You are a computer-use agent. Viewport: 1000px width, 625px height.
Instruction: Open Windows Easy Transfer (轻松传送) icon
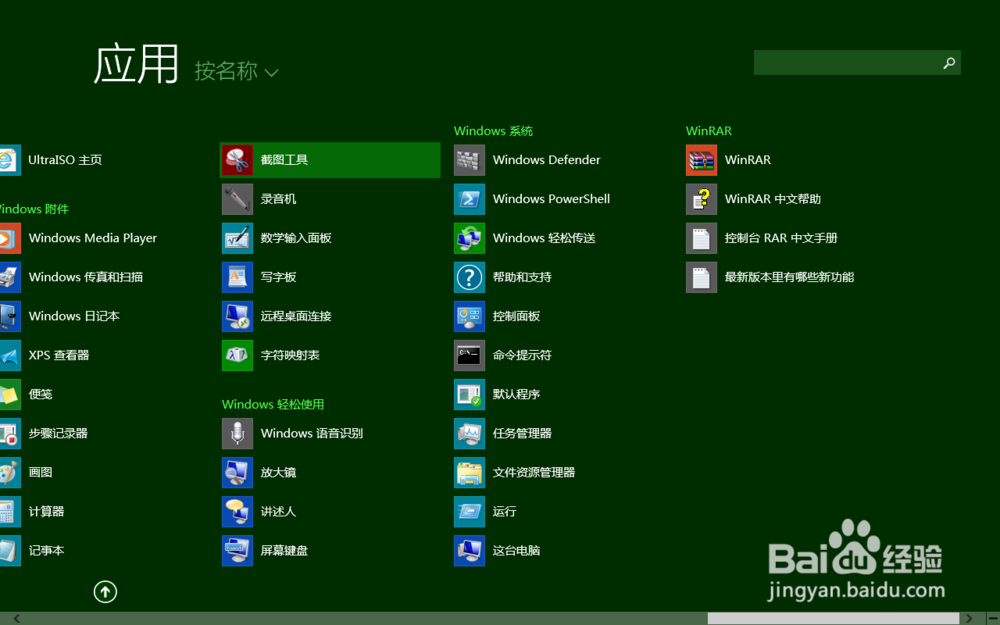(469, 238)
